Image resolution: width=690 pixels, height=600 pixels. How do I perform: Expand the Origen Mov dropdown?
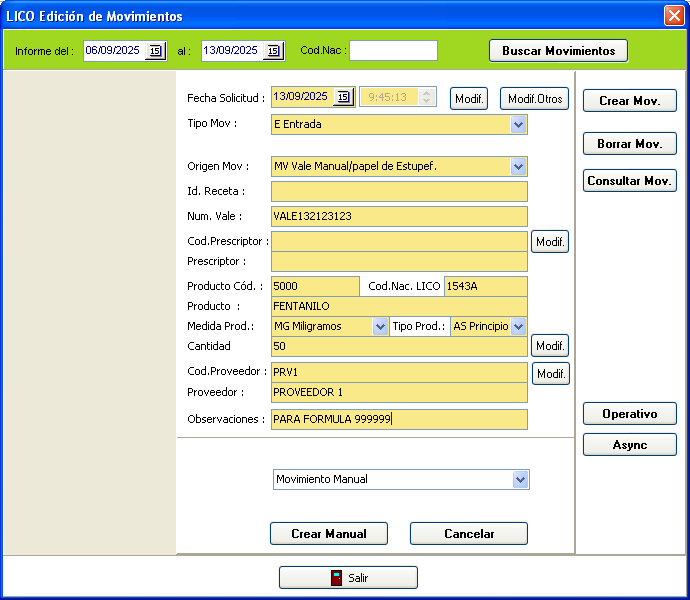point(518,167)
